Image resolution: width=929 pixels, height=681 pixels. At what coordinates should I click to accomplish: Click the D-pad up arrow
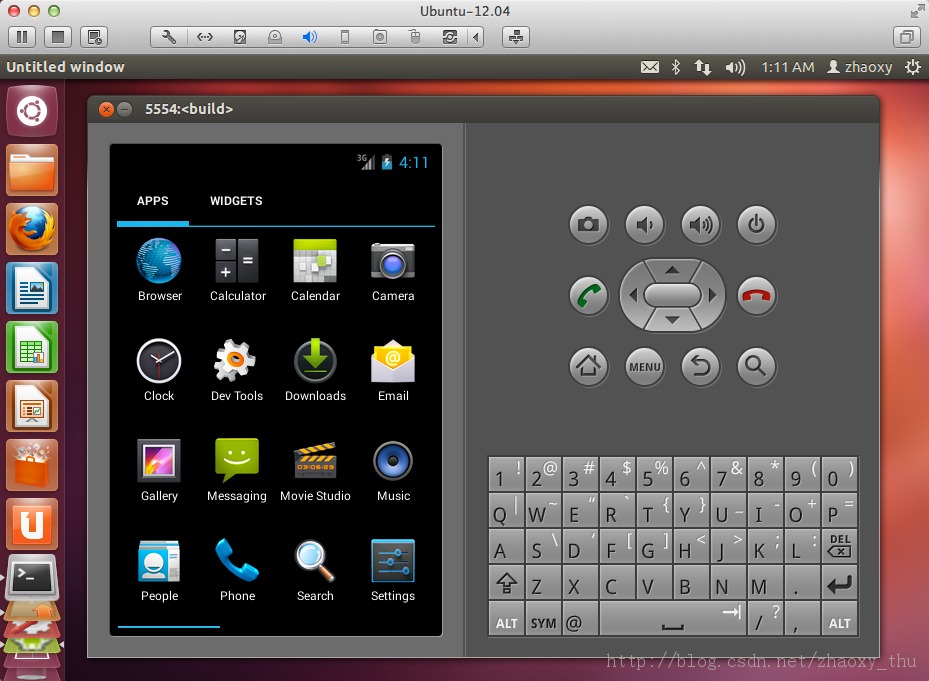point(672,270)
